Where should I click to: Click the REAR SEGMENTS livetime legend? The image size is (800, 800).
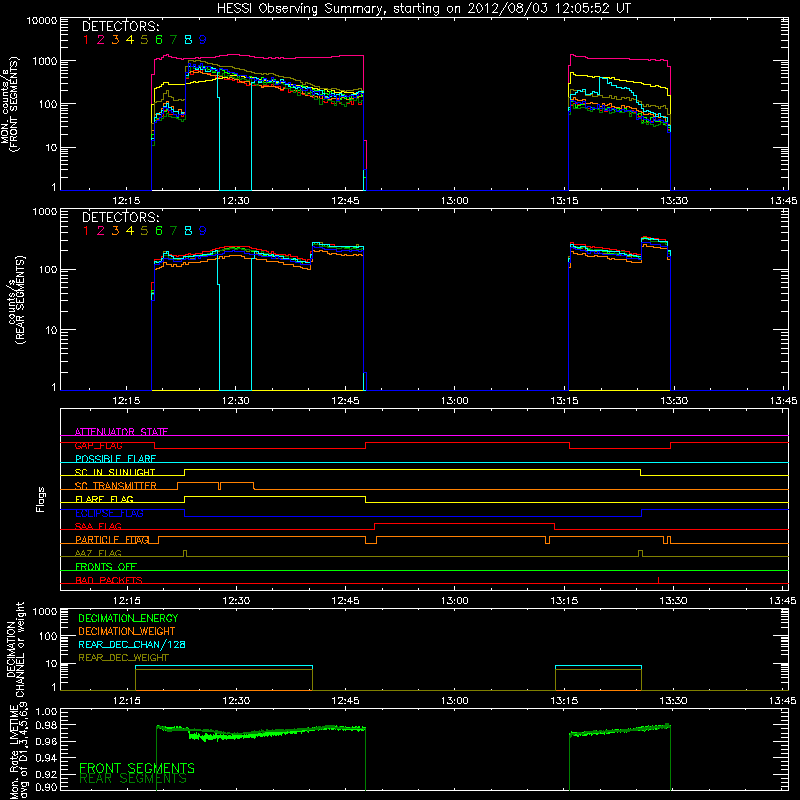133,779
